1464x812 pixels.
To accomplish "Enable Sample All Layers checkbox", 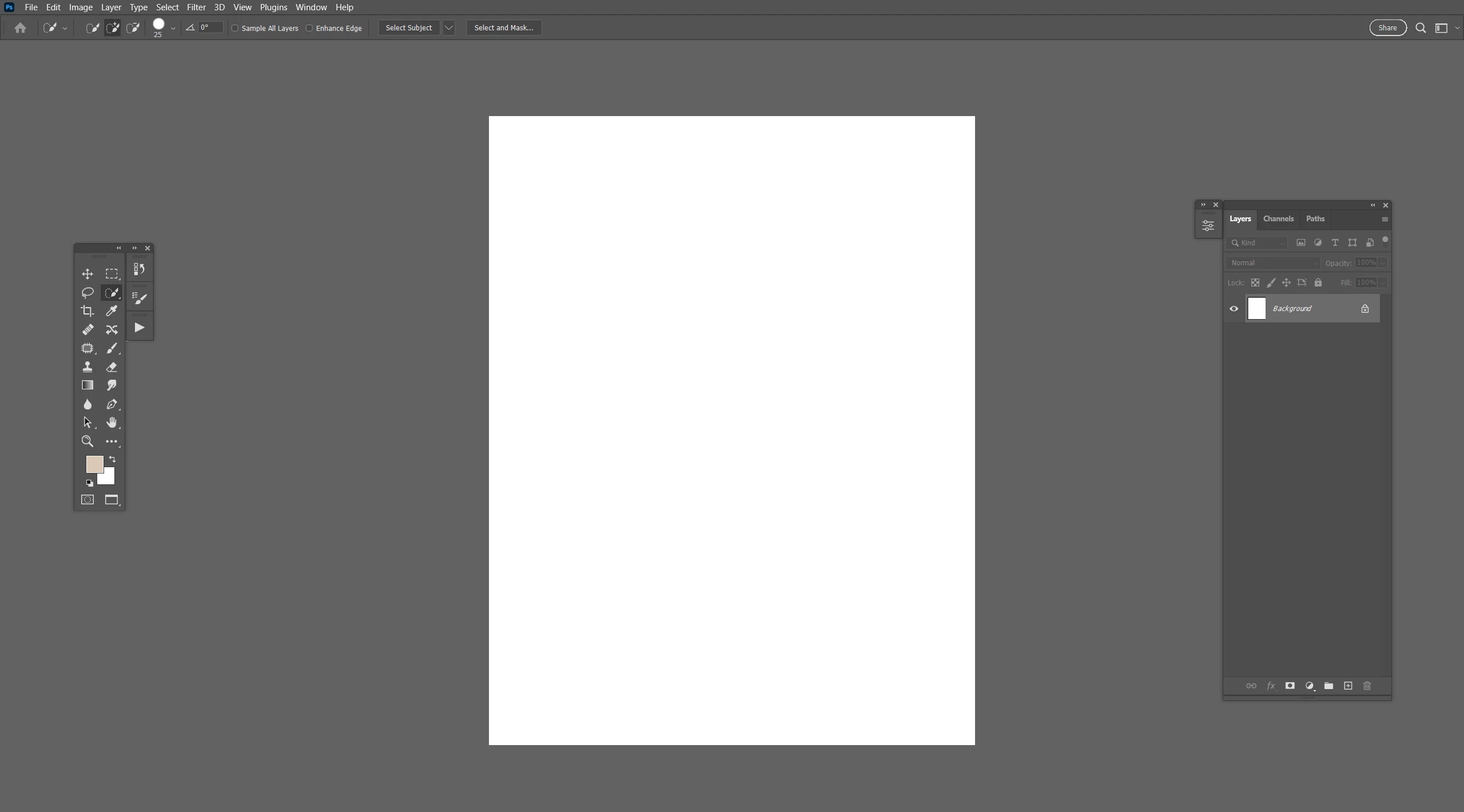I will (235, 28).
